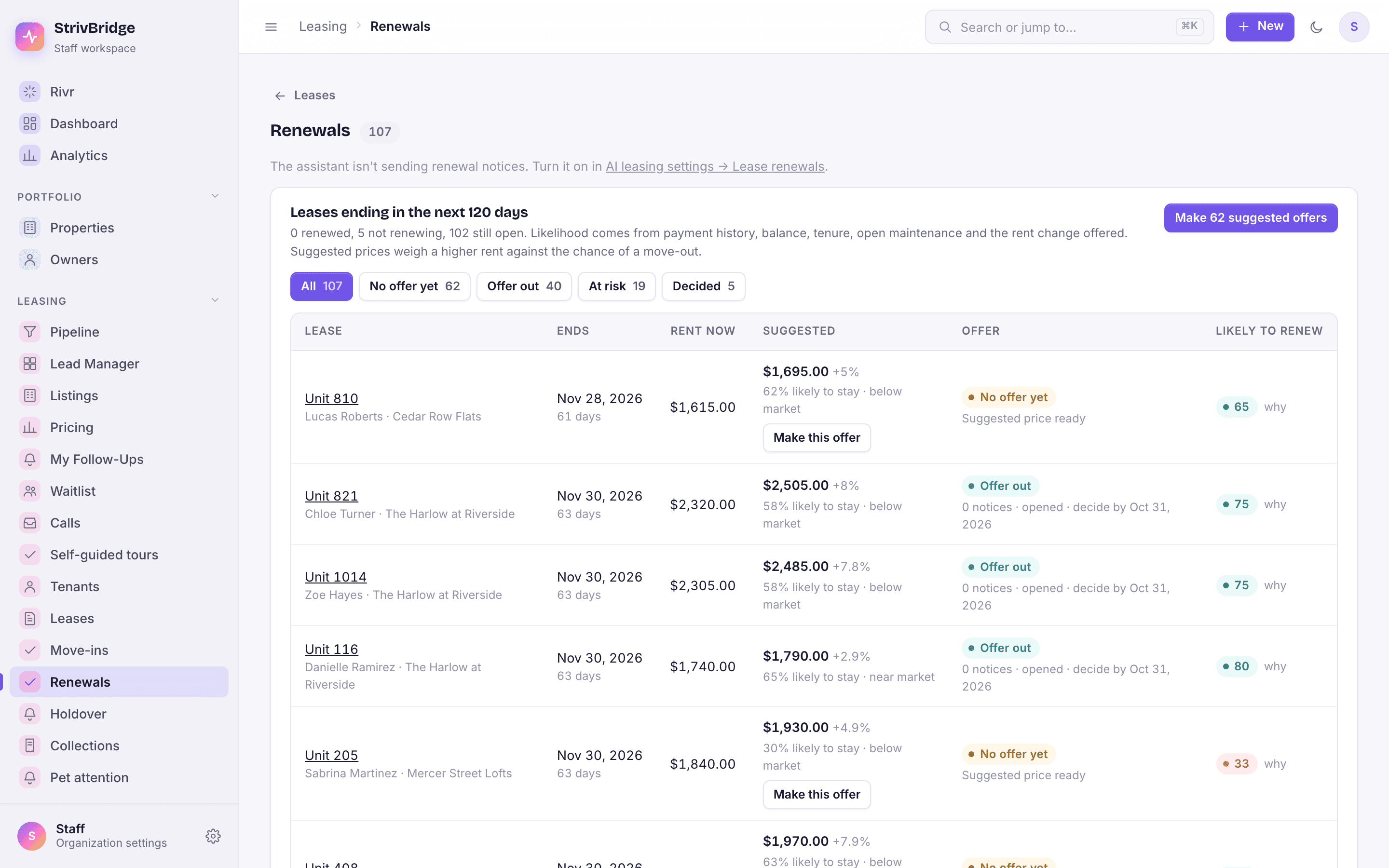Click the New button in header
This screenshot has width=1389, height=868.
click(1260, 27)
